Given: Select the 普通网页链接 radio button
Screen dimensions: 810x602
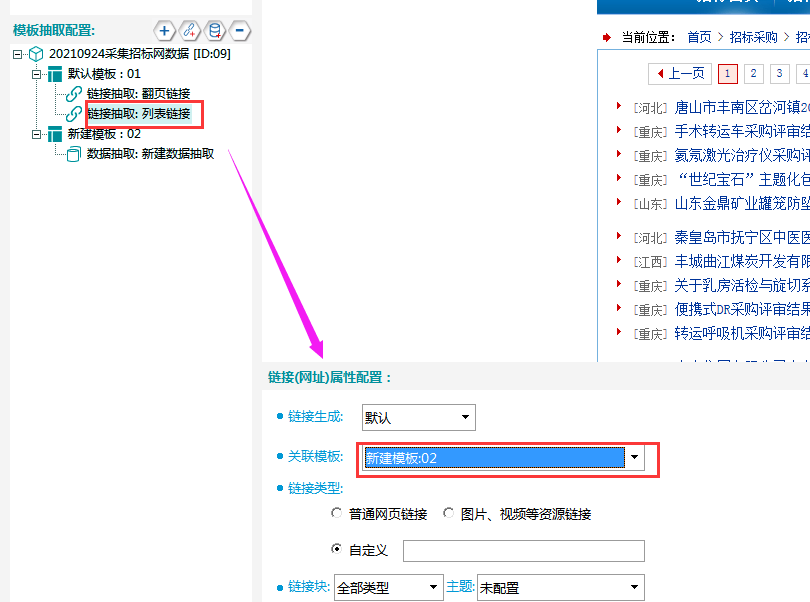Looking at the screenshot, I should [337, 513].
